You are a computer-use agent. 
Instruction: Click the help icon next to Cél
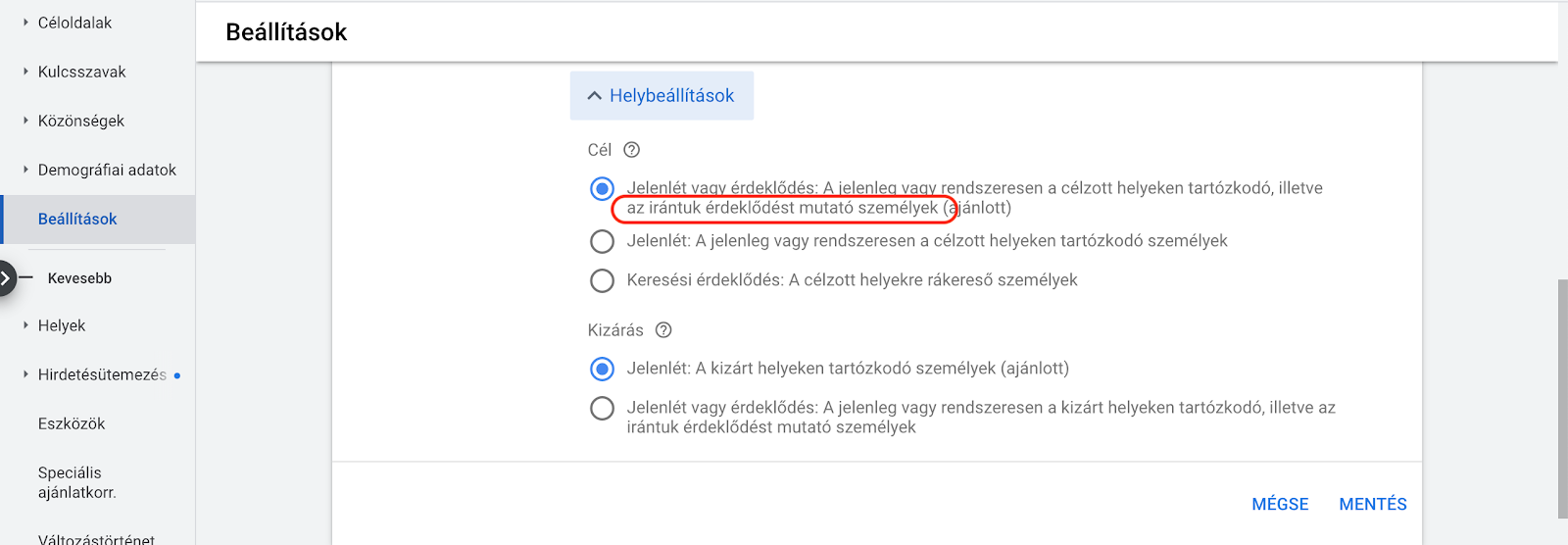point(632,150)
